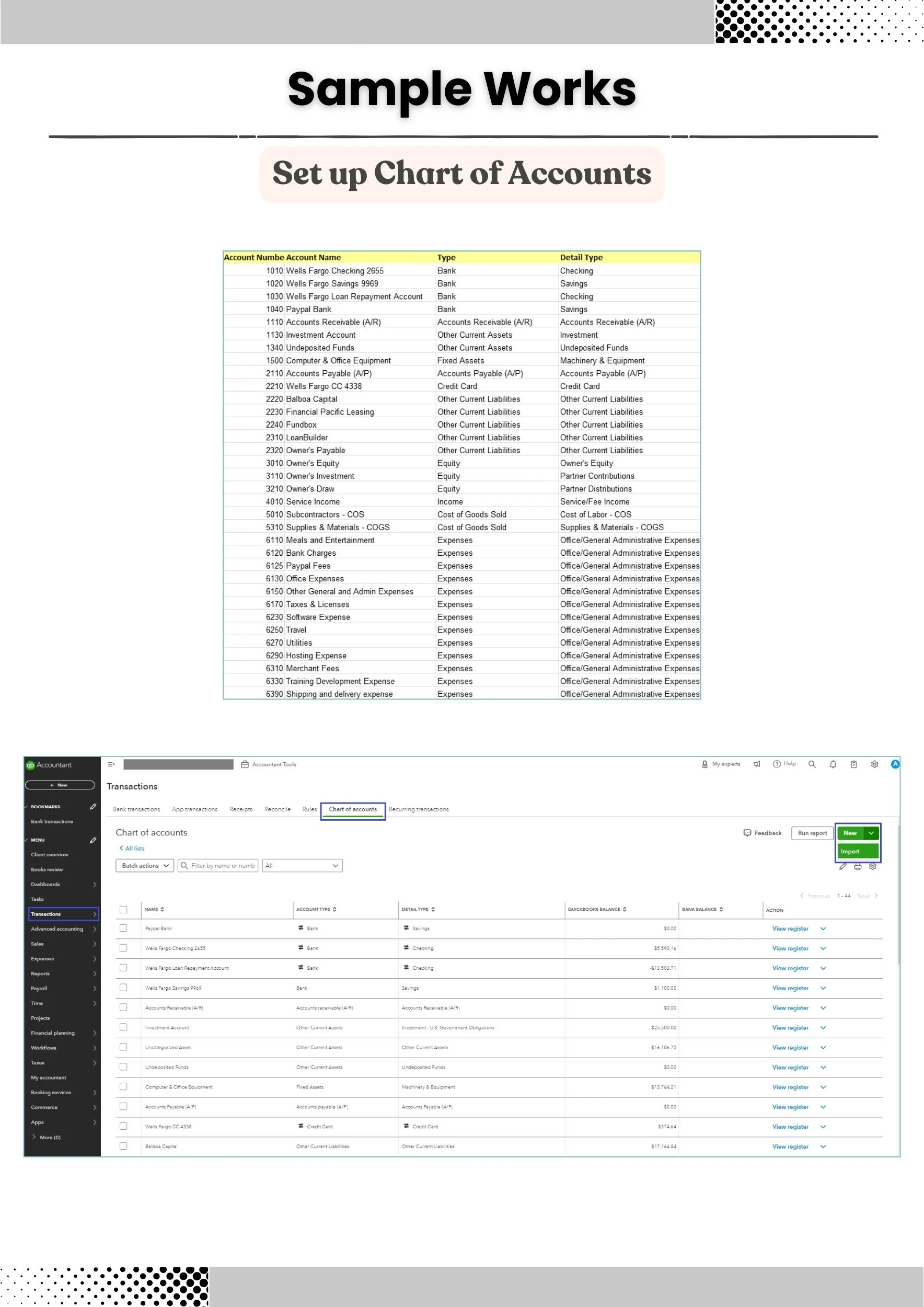Edit bookmarks with pencil icon
This screenshot has width=924, height=1307.
[94, 807]
